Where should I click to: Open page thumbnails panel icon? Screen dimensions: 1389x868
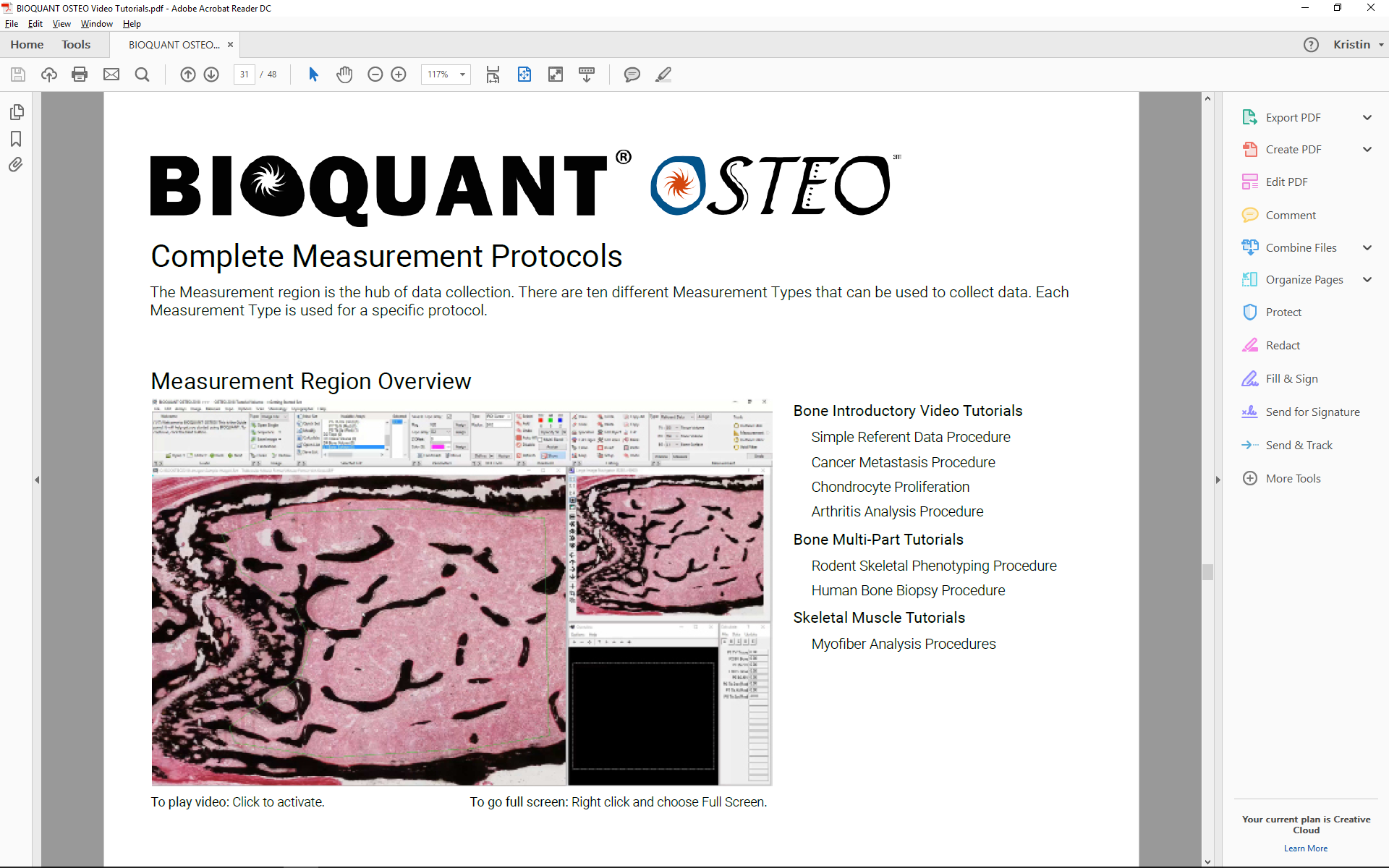(17, 112)
